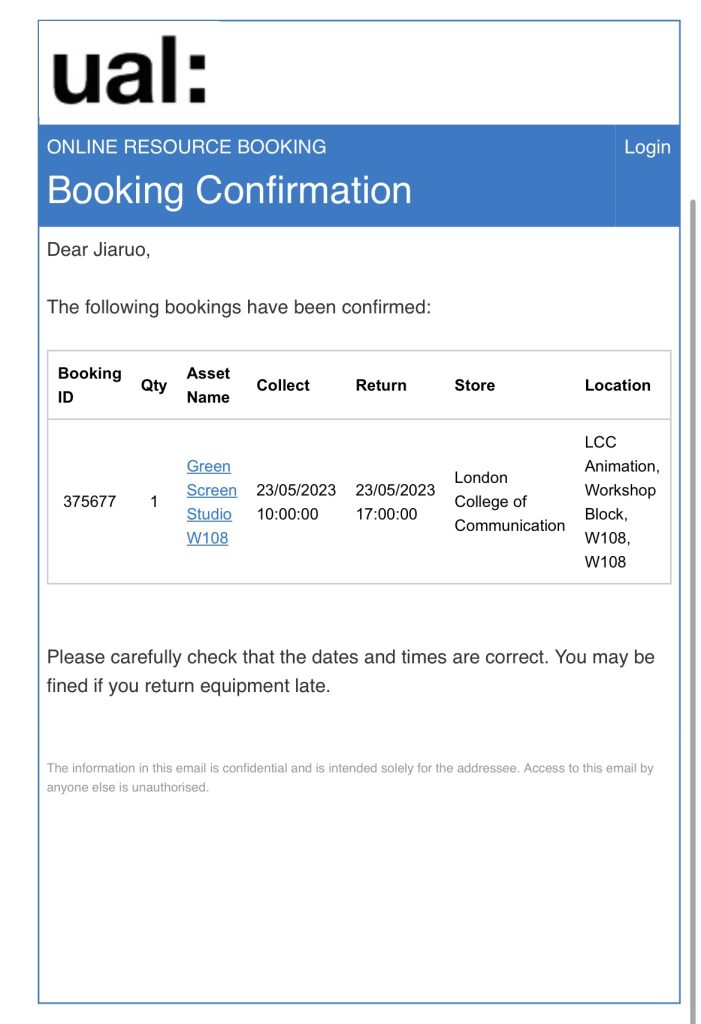The height and width of the screenshot is (1024, 701).
Task: Click the Dear Jiaruo greeting text
Action: click(99, 249)
